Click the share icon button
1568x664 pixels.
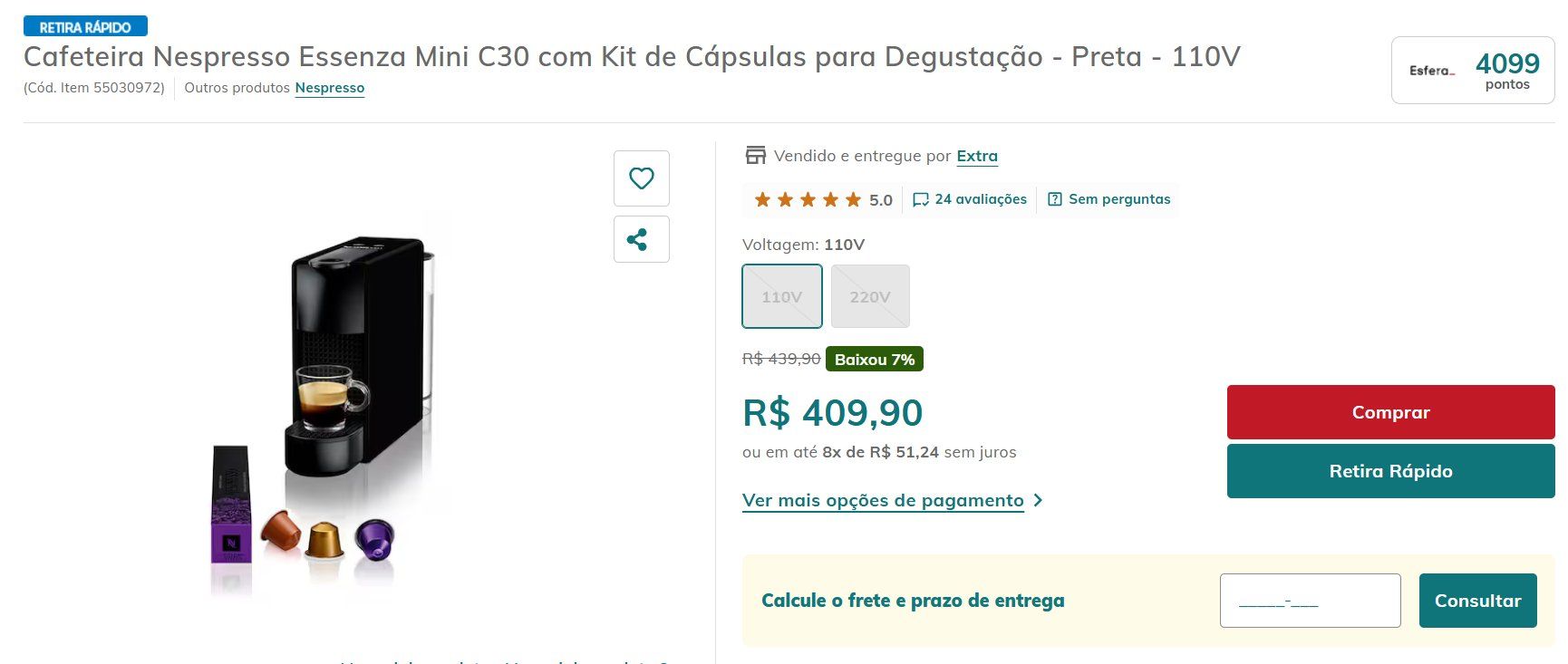click(x=642, y=239)
